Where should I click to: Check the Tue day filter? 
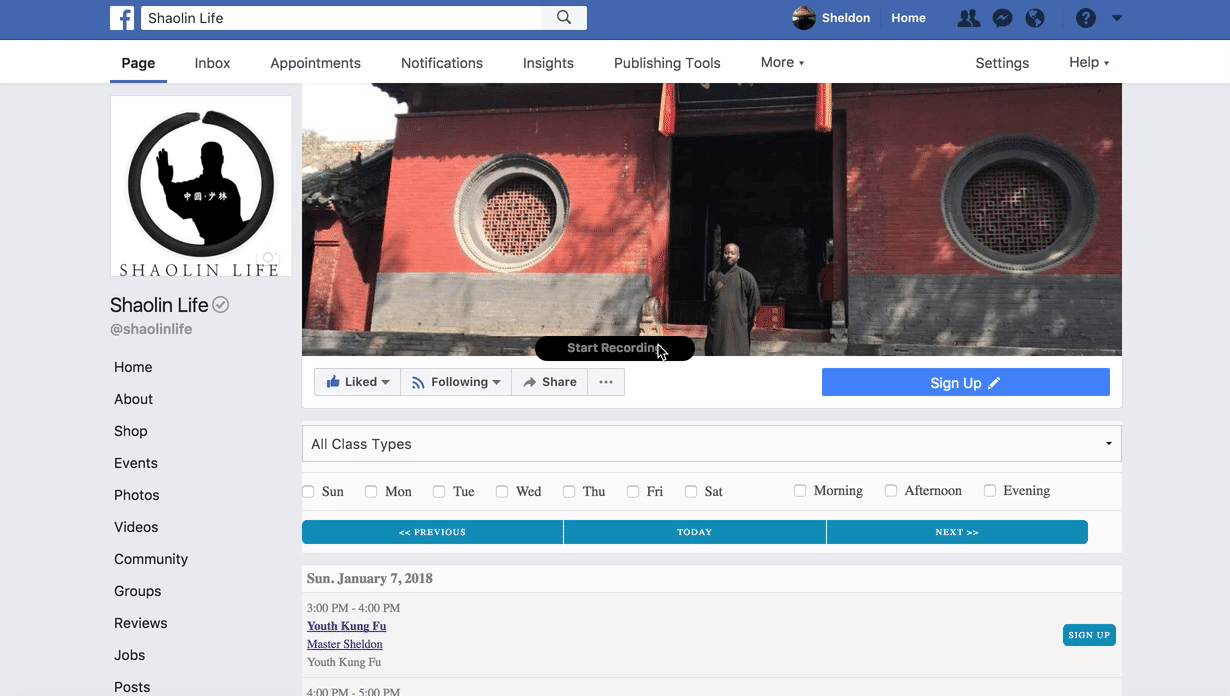click(x=439, y=491)
